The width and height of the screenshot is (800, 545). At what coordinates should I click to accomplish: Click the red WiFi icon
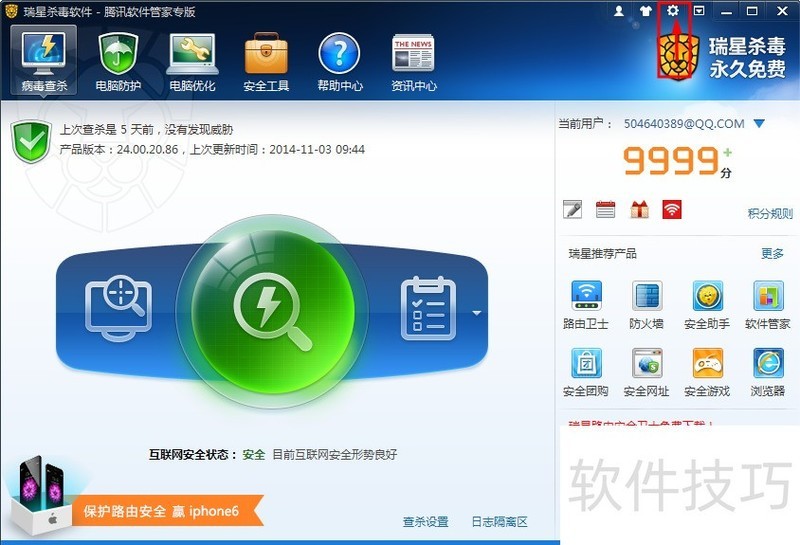click(x=672, y=209)
